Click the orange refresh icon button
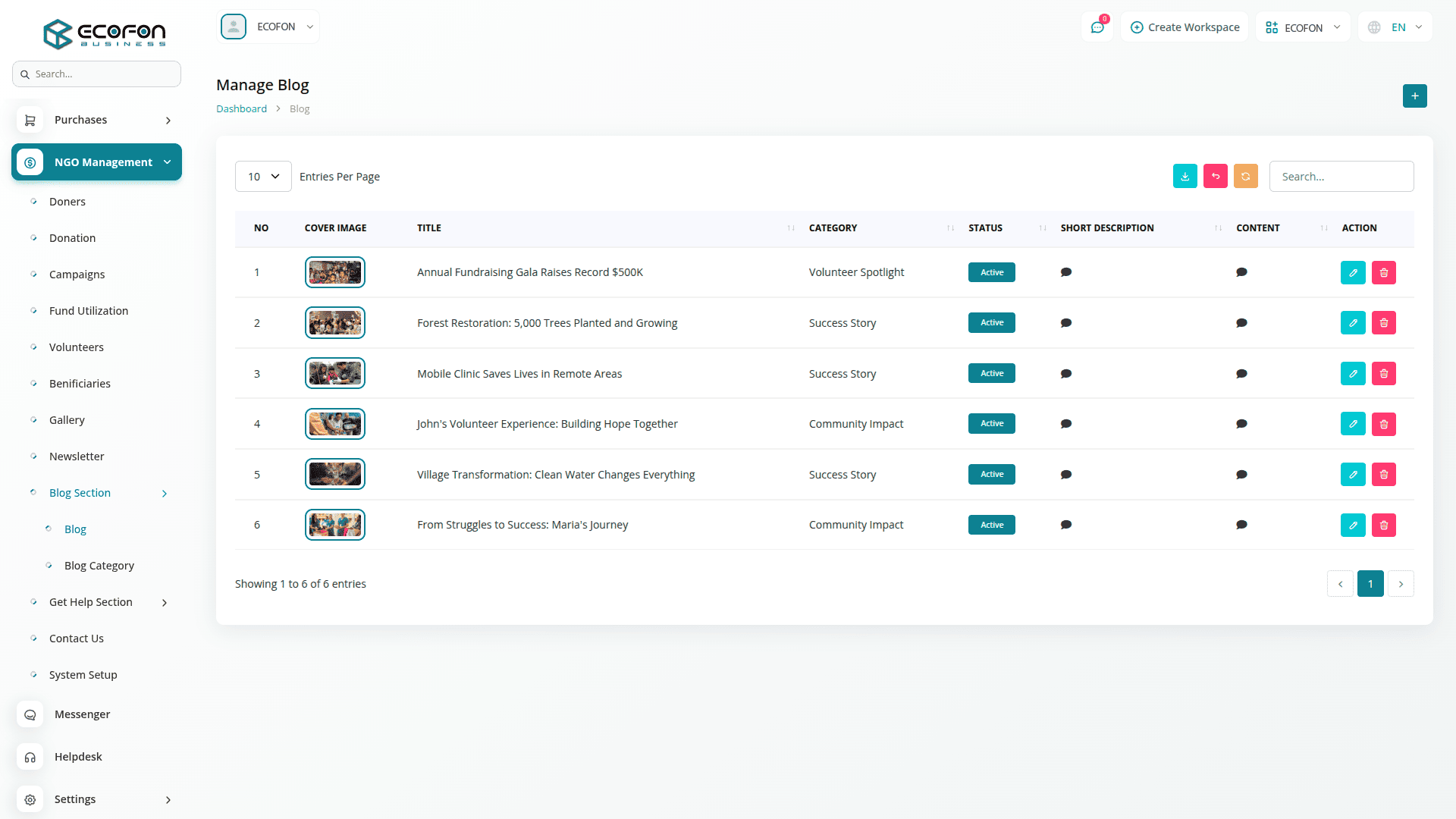1456x819 pixels. pos(1245,176)
